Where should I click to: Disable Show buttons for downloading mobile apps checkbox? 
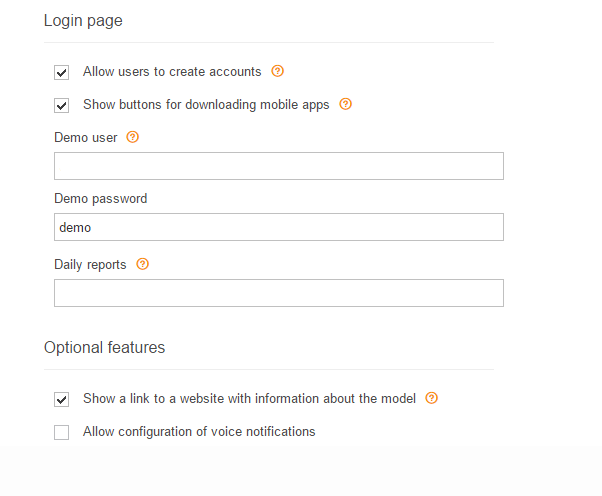(61, 106)
